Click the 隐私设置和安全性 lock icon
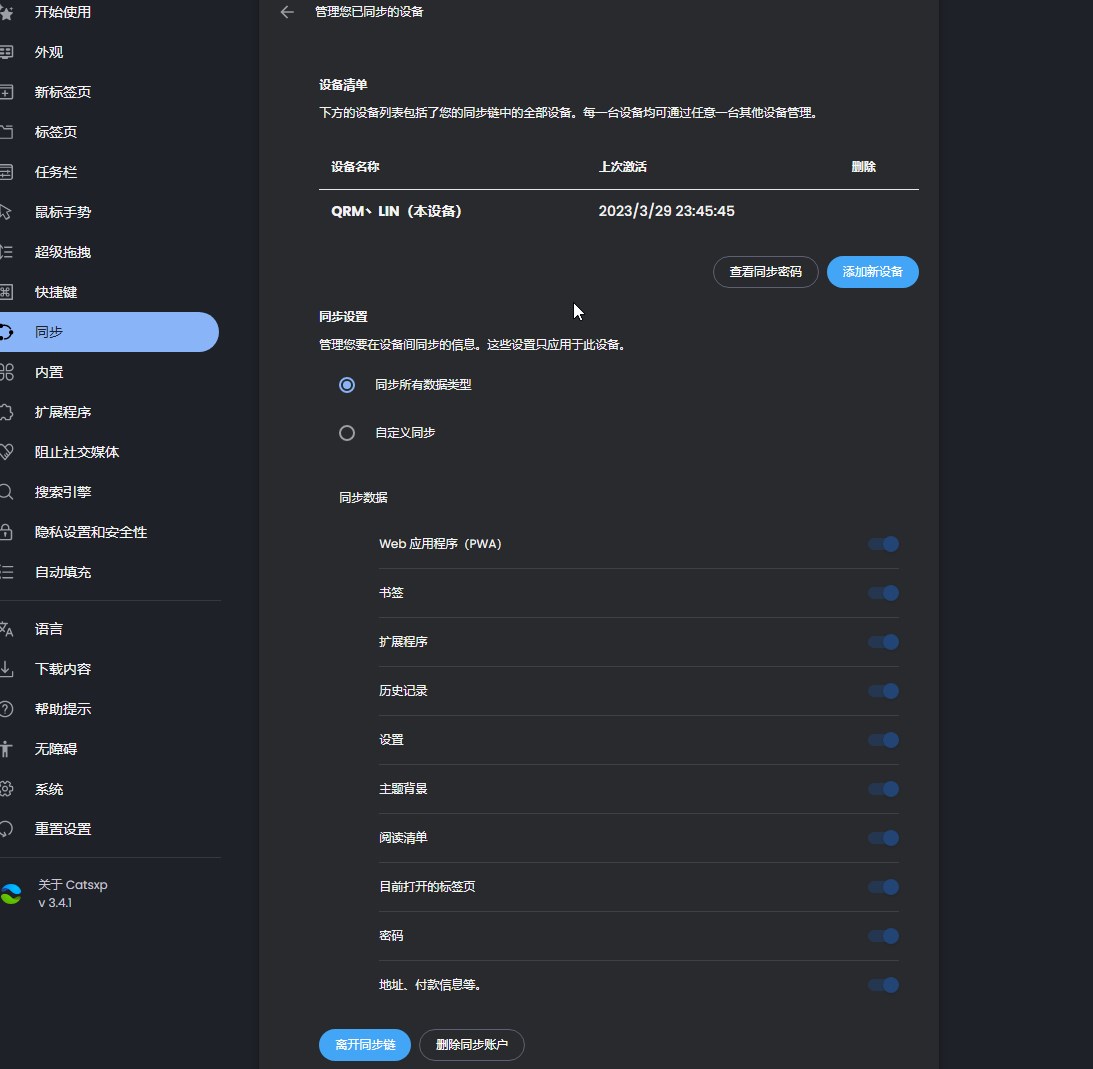This screenshot has height=1069, width=1093. [x=6, y=532]
